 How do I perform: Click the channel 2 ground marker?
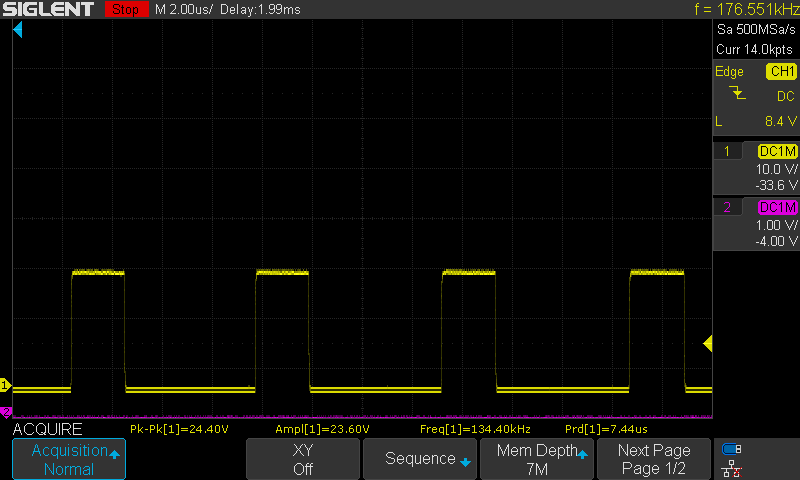(x=6, y=412)
